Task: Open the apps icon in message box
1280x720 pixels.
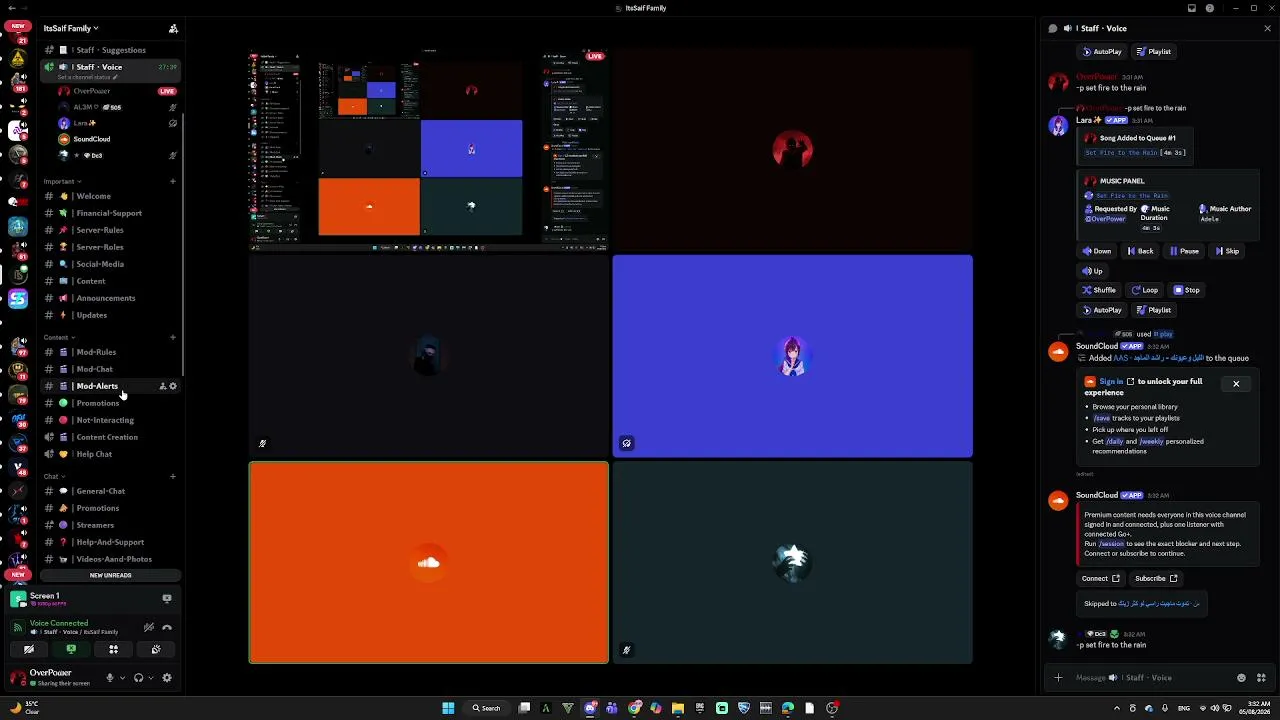Action: 1261,678
